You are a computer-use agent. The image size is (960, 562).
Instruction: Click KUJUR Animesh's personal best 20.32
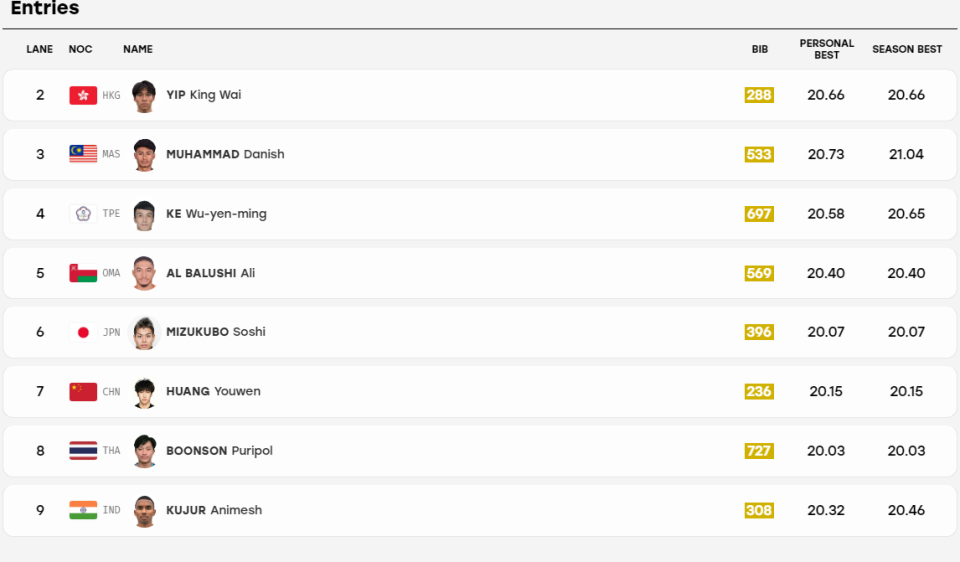[x=826, y=510]
